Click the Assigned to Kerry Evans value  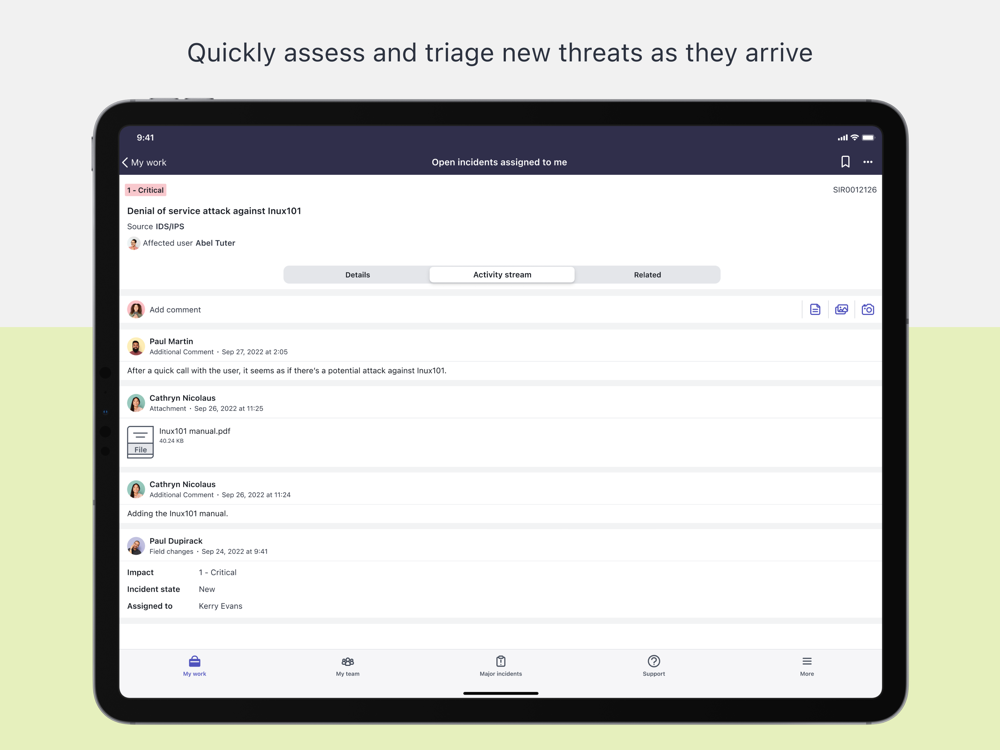(220, 606)
